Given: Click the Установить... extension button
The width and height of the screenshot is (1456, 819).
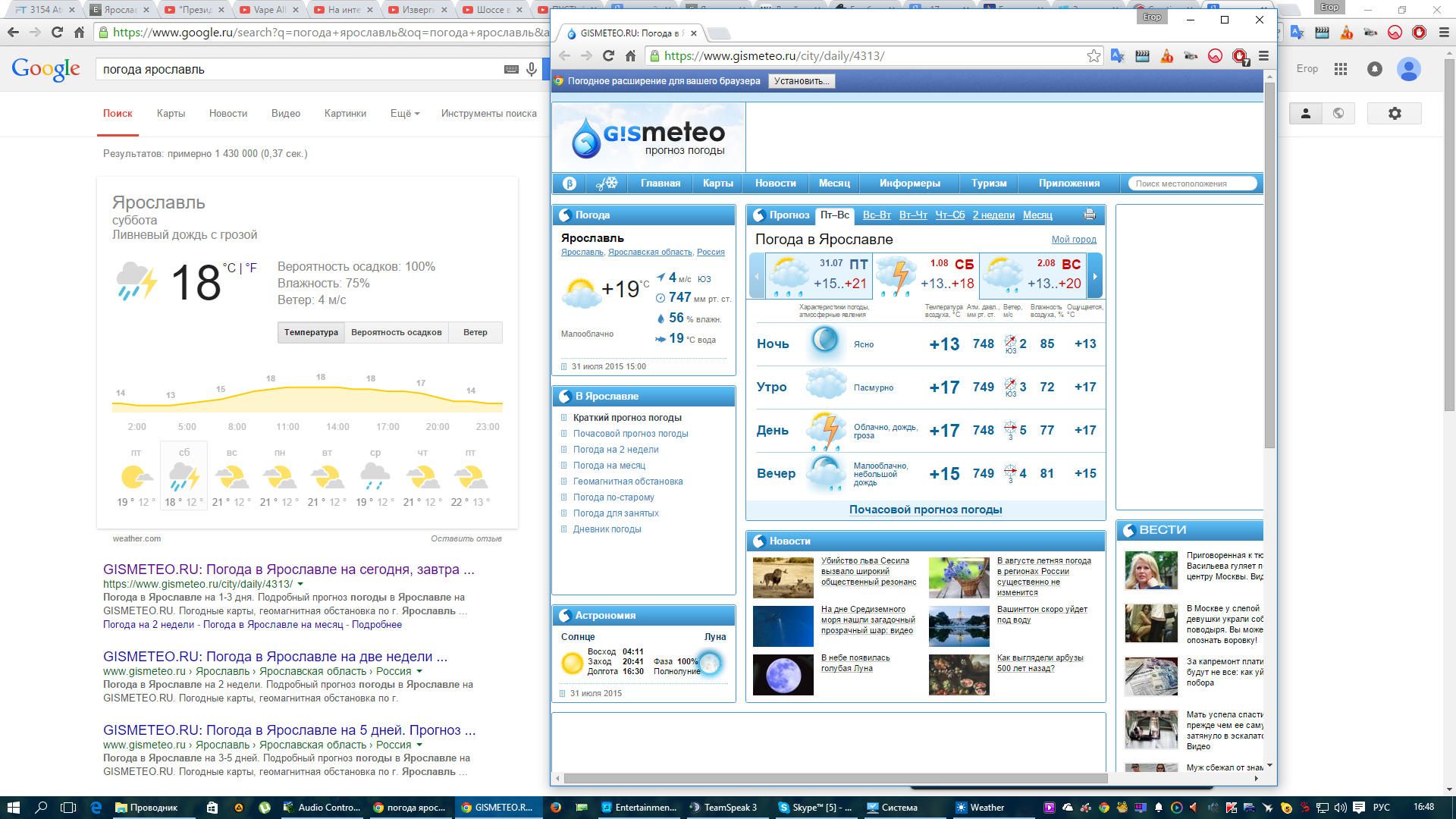Looking at the screenshot, I should (x=801, y=81).
